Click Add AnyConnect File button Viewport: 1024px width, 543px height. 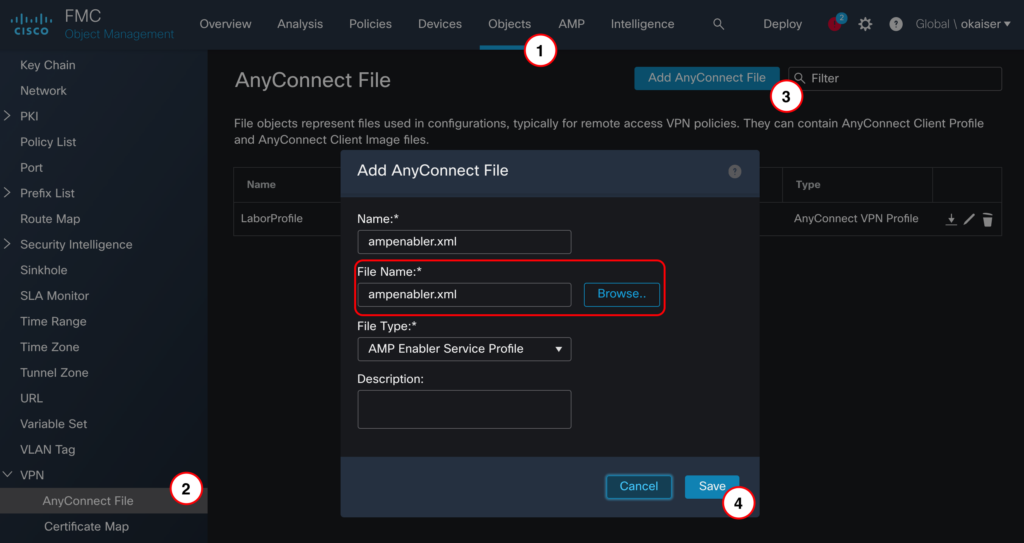707,78
